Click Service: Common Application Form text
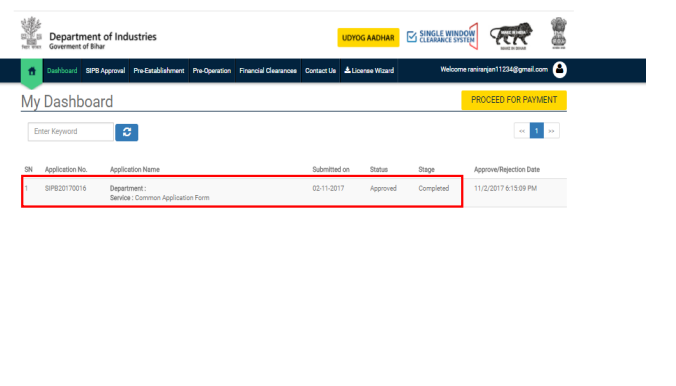 click(x=160, y=198)
